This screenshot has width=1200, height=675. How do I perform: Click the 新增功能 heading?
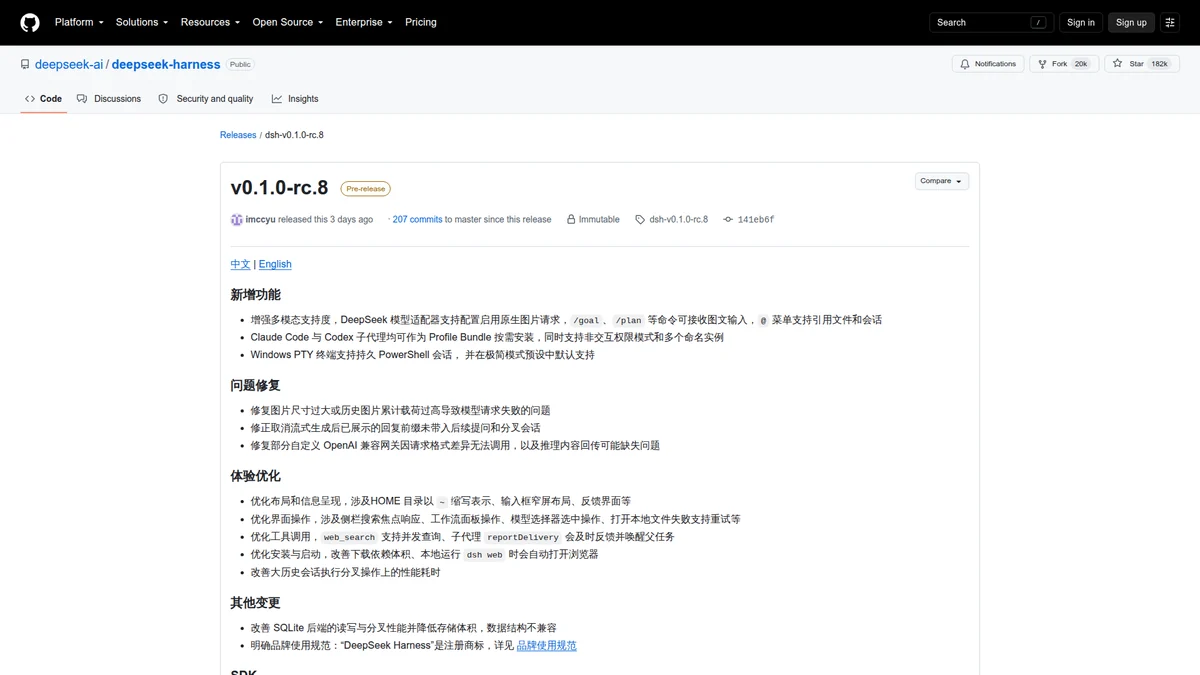pos(256,295)
